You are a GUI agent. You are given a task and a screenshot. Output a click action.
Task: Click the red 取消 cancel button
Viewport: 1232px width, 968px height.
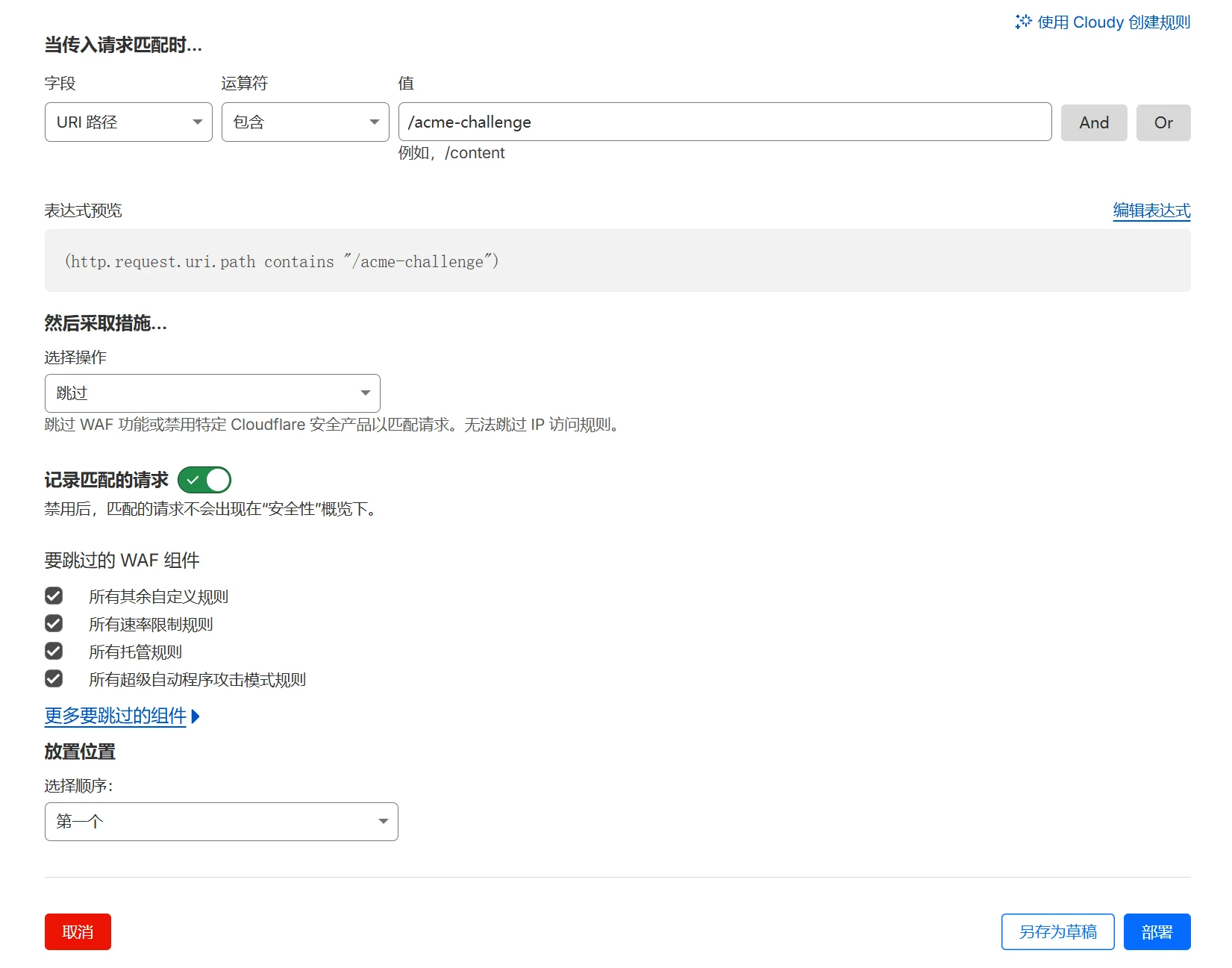[78, 932]
